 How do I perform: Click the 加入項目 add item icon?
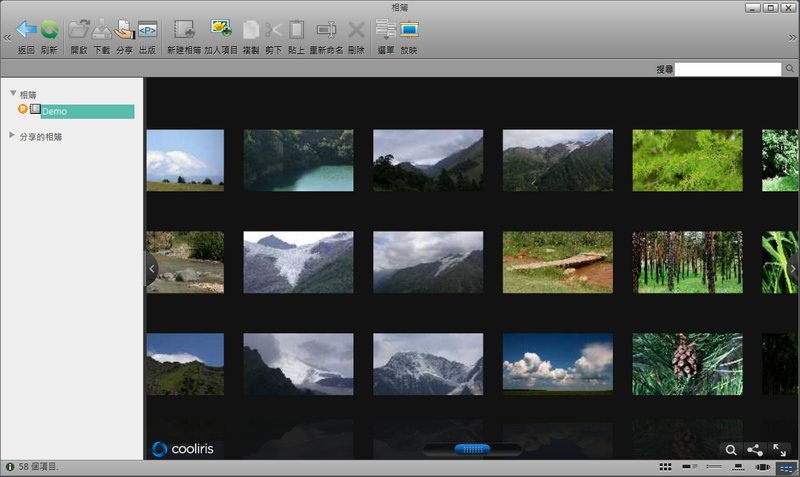pyautogui.click(x=221, y=30)
